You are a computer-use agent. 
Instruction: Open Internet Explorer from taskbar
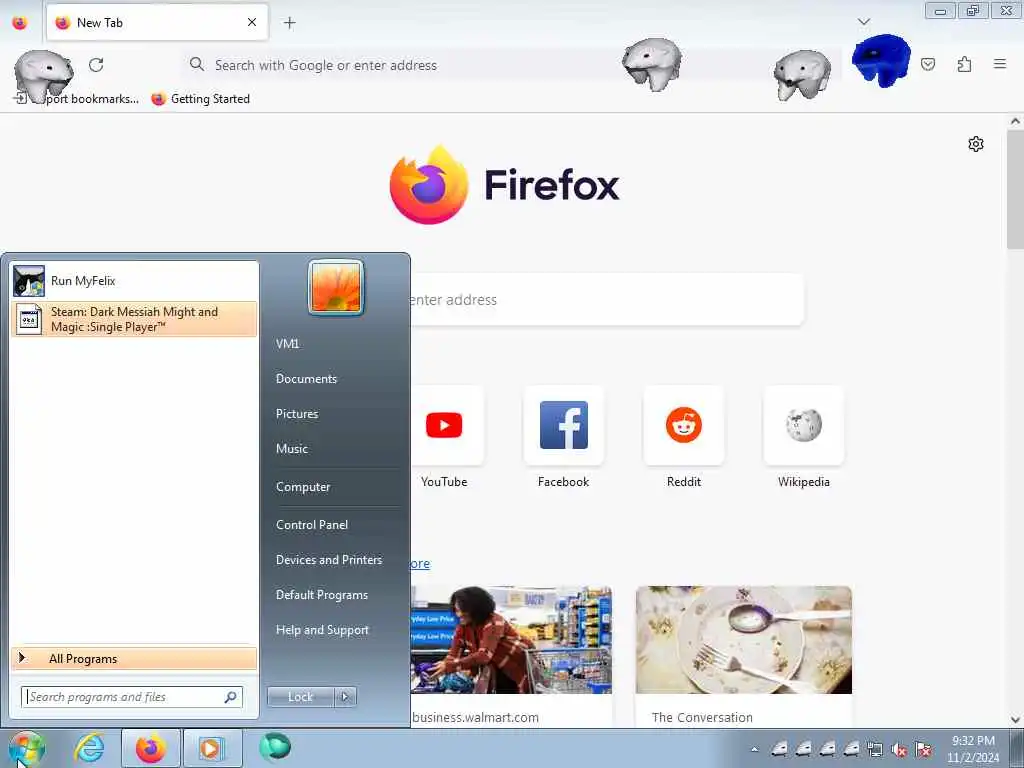pyautogui.click(x=89, y=748)
